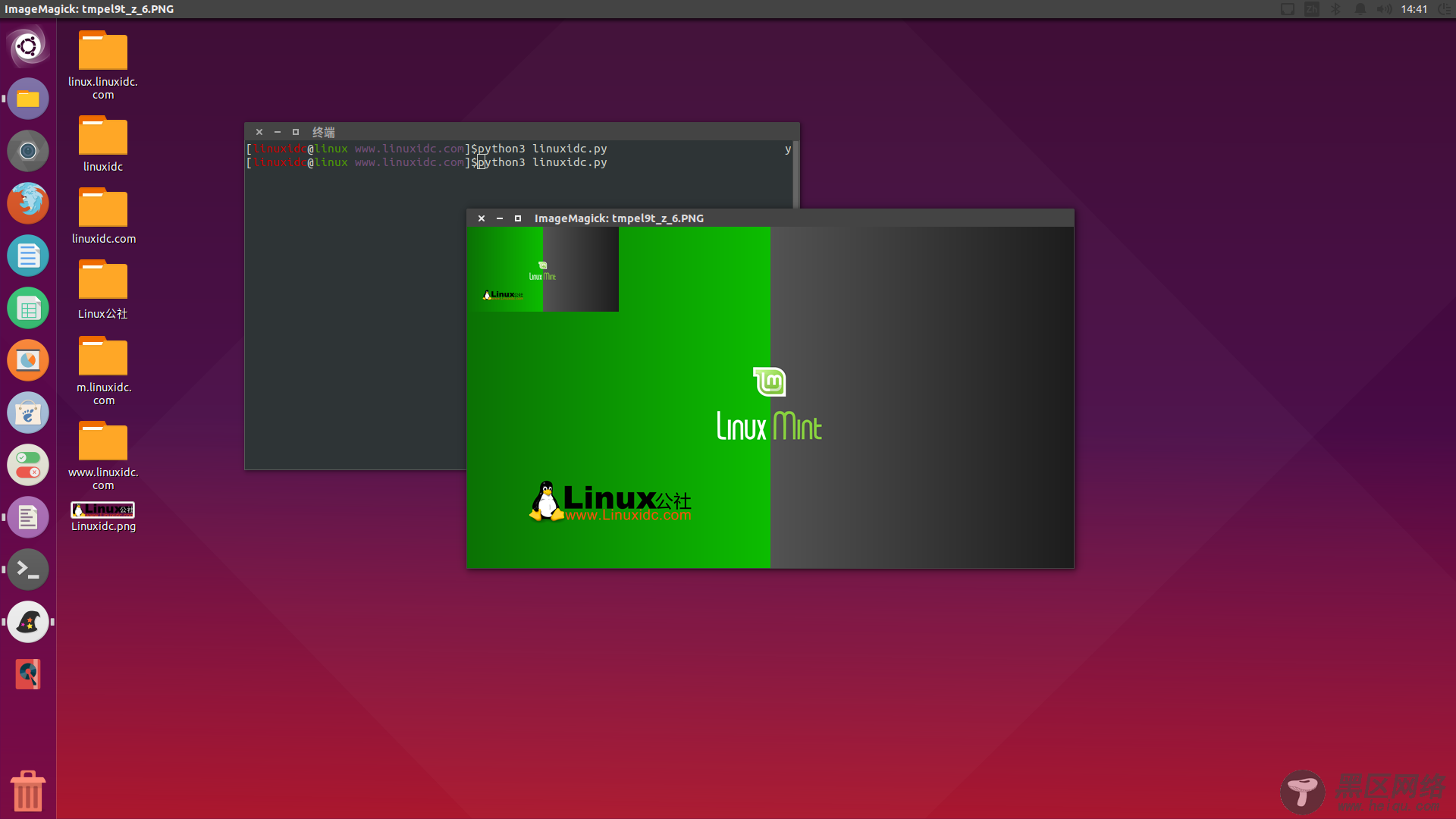This screenshot has height=819, width=1456.
Task: Launch Firefox browser from the dock
Action: point(28,203)
